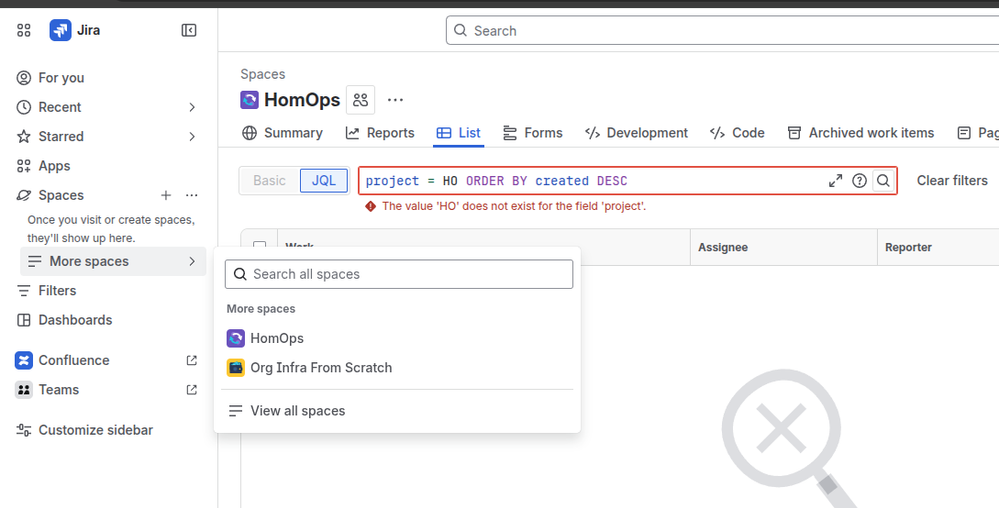Switch to Basic search mode
The width and height of the screenshot is (999, 508).
click(x=270, y=180)
